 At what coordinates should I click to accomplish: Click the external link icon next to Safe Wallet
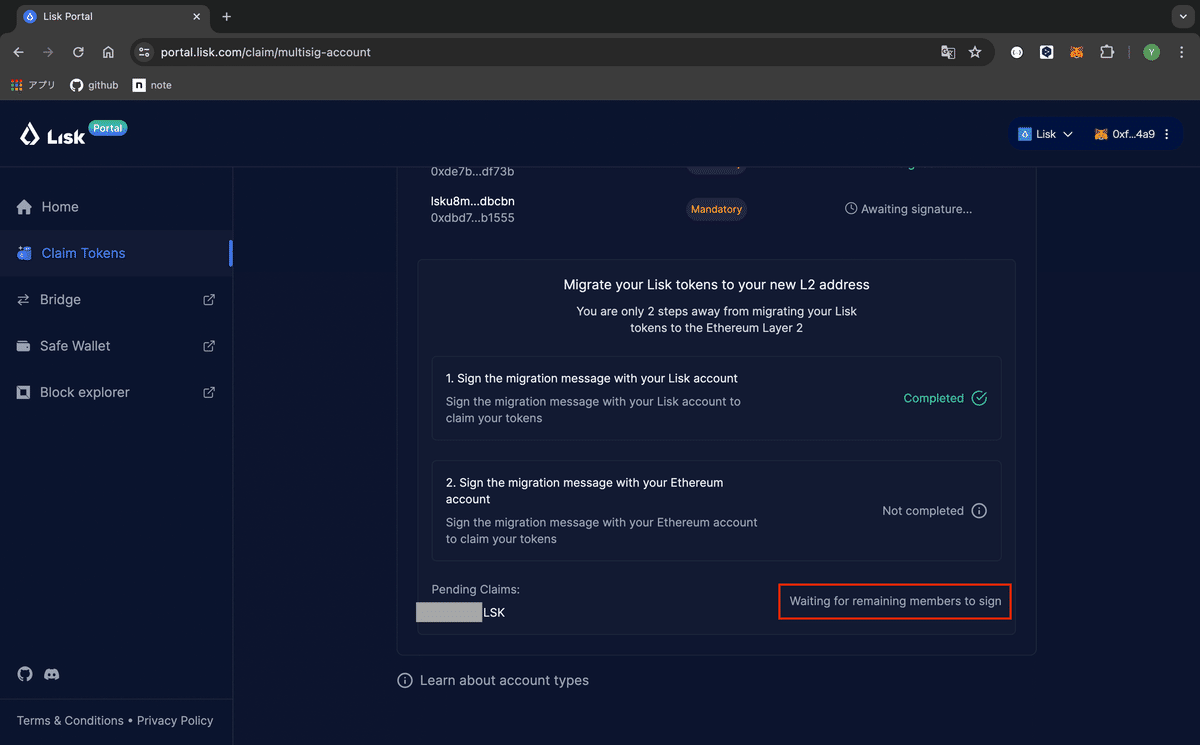click(x=209, y=346)
